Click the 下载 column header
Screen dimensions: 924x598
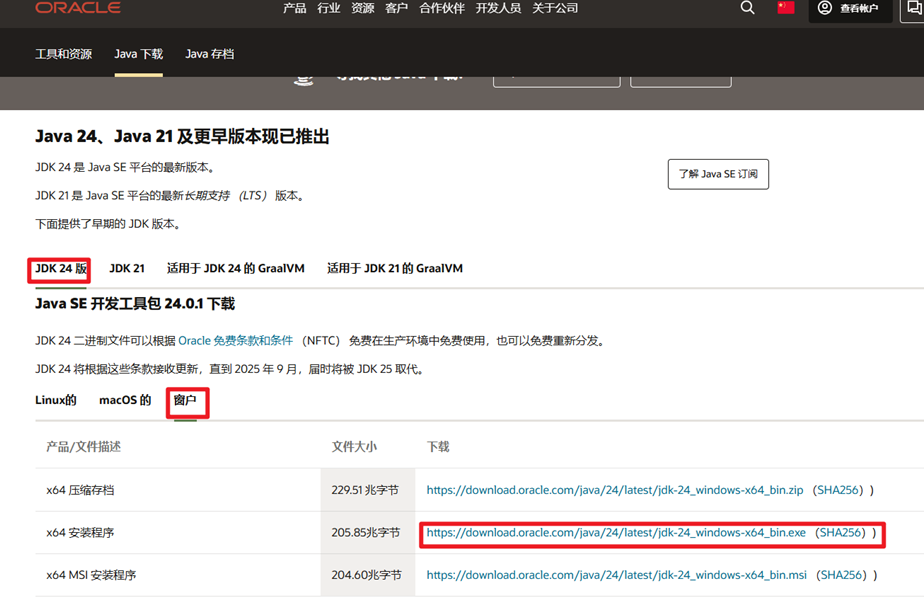(x=438, y=447)
